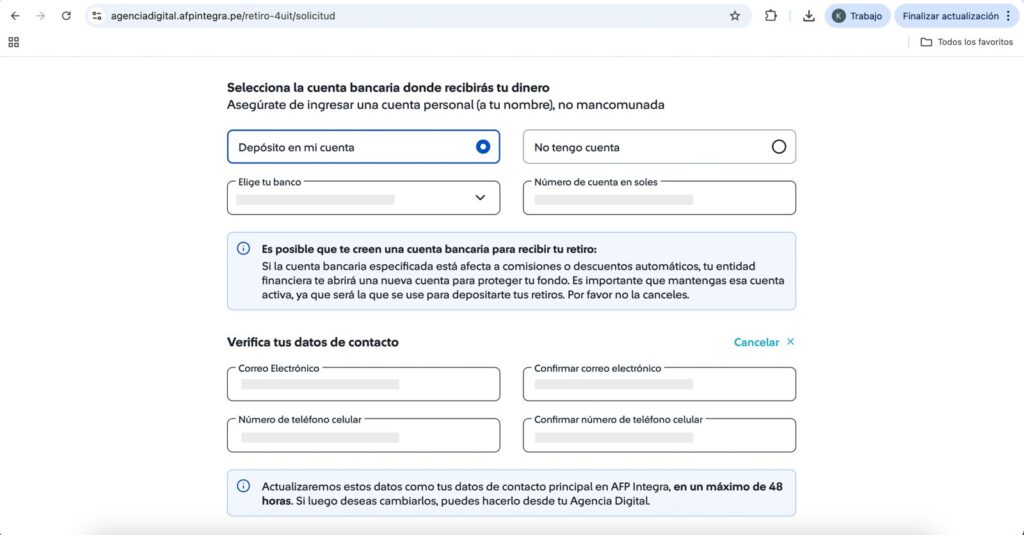Open Todos los favoritos folder

click(x=967, y=42)
